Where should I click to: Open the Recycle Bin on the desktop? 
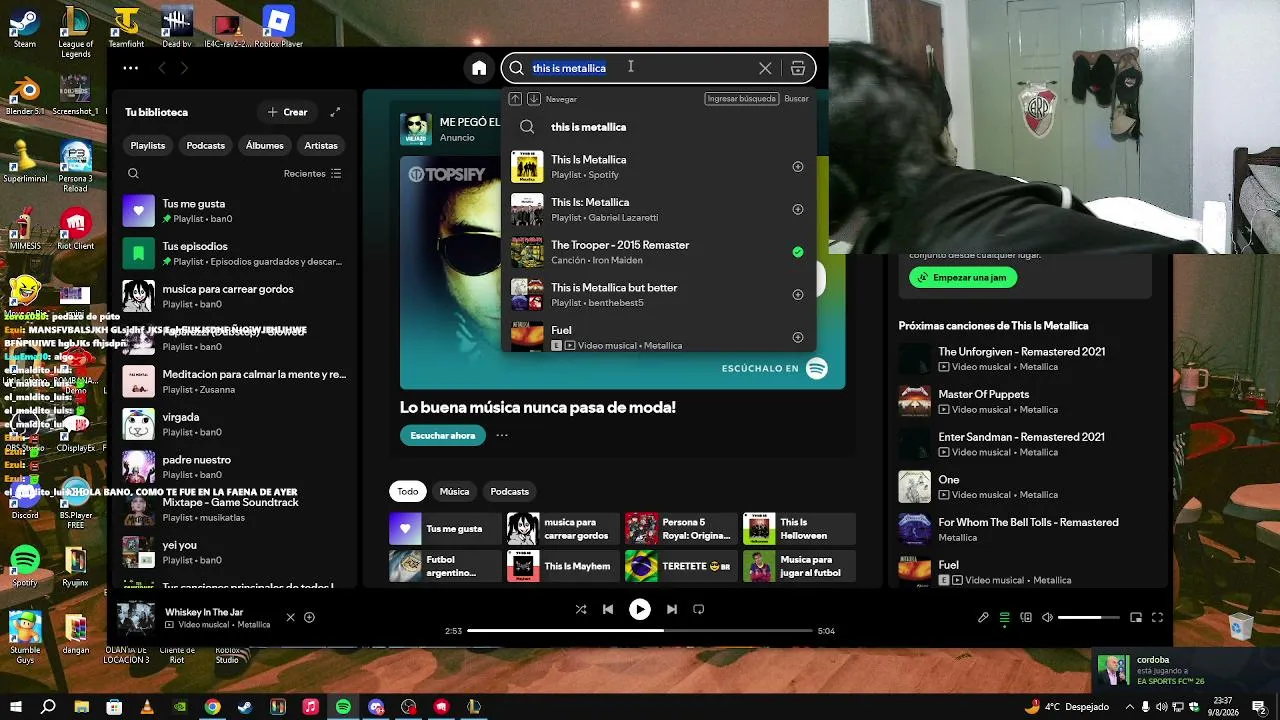click(1241, 627)
